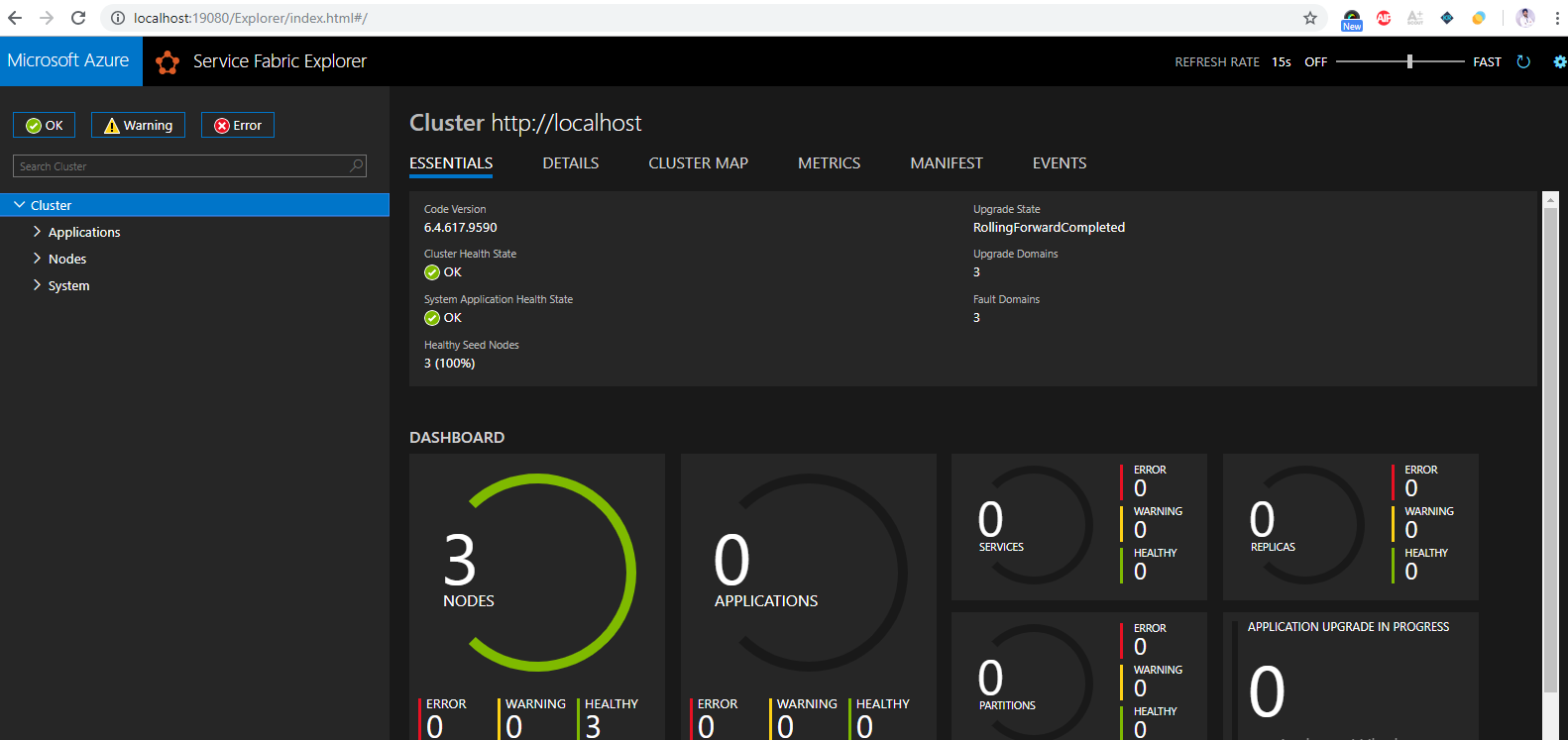Select Nodes item in the tree

pyautogui.click(x=67, y=259)
